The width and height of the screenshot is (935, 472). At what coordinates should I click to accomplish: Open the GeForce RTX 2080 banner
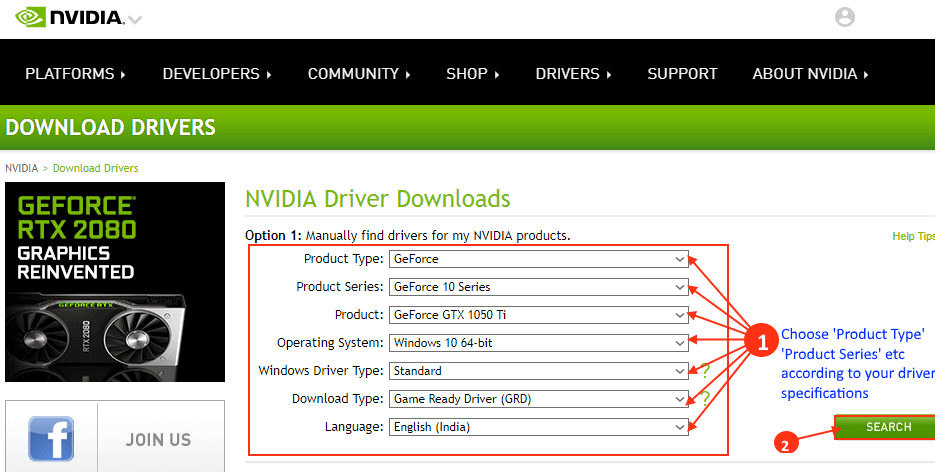[x=115, y=282]
